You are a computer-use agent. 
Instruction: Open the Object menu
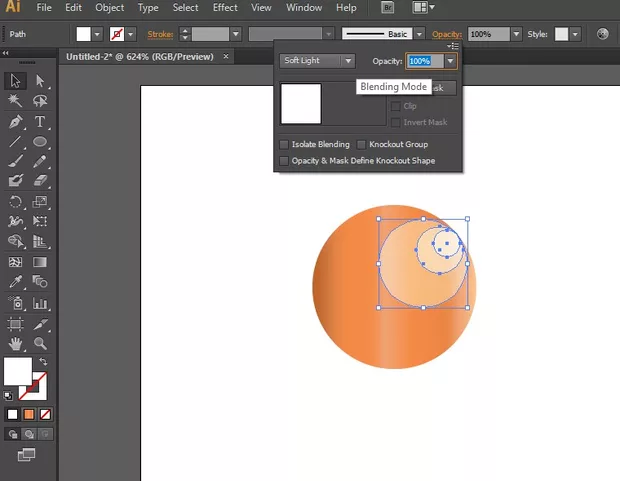pos(110,8)
